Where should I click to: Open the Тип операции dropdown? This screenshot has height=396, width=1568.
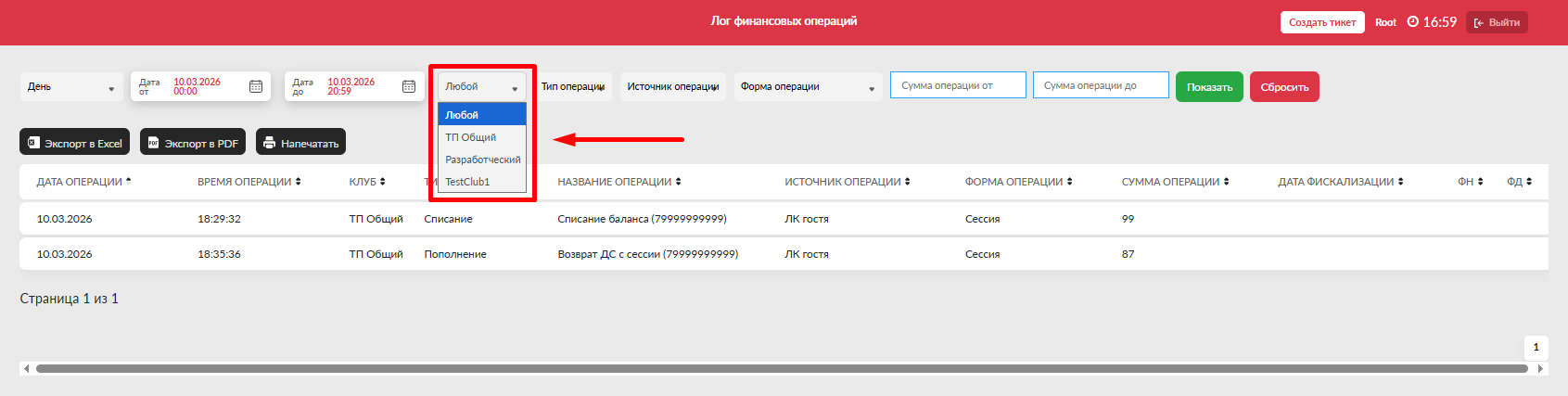tap(573, 87)
